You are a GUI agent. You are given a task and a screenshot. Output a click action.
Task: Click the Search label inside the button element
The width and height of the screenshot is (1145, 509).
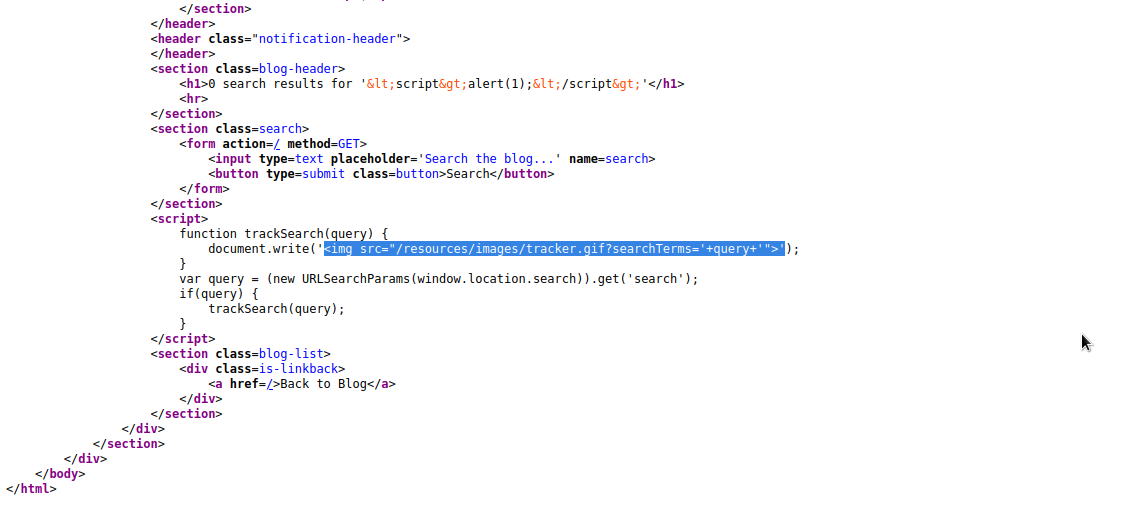[x=467, y=174]
